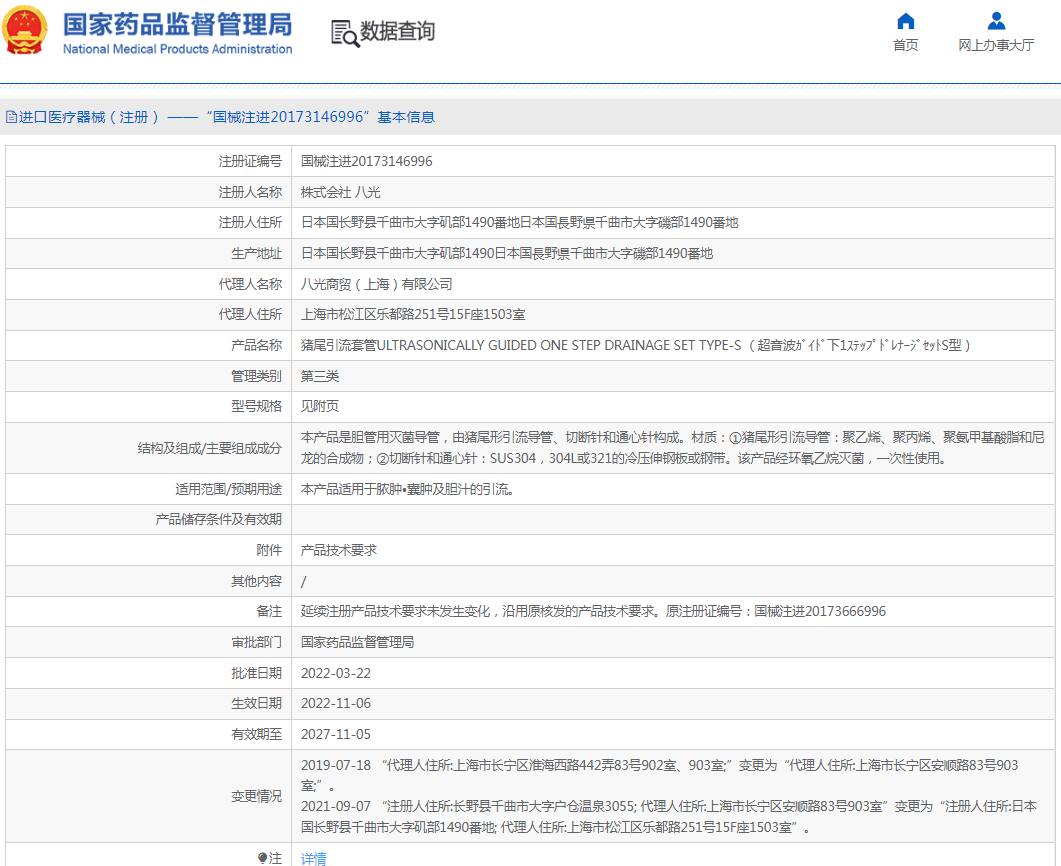Click the 有效期至 value 2027-11-05

(336, 734)
